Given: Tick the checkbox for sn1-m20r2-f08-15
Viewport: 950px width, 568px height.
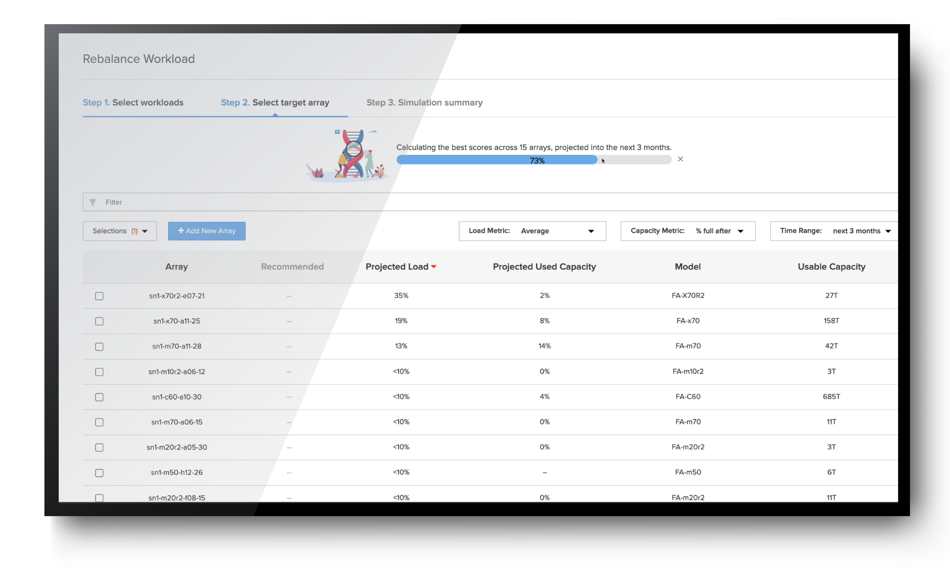Looking at the screenshot, I should tap(99, 498).
